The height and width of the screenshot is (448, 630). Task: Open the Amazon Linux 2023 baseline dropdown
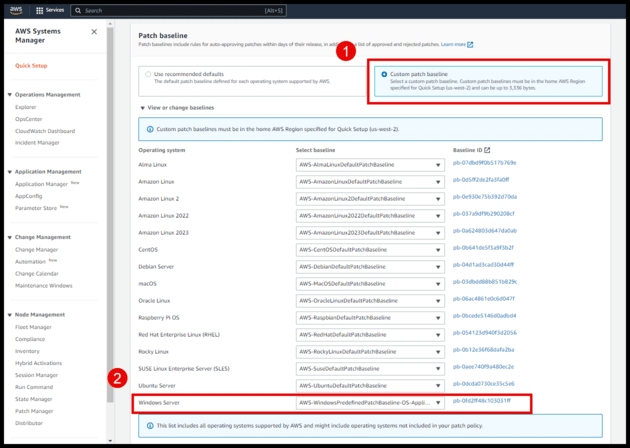(x=370, y=233)
